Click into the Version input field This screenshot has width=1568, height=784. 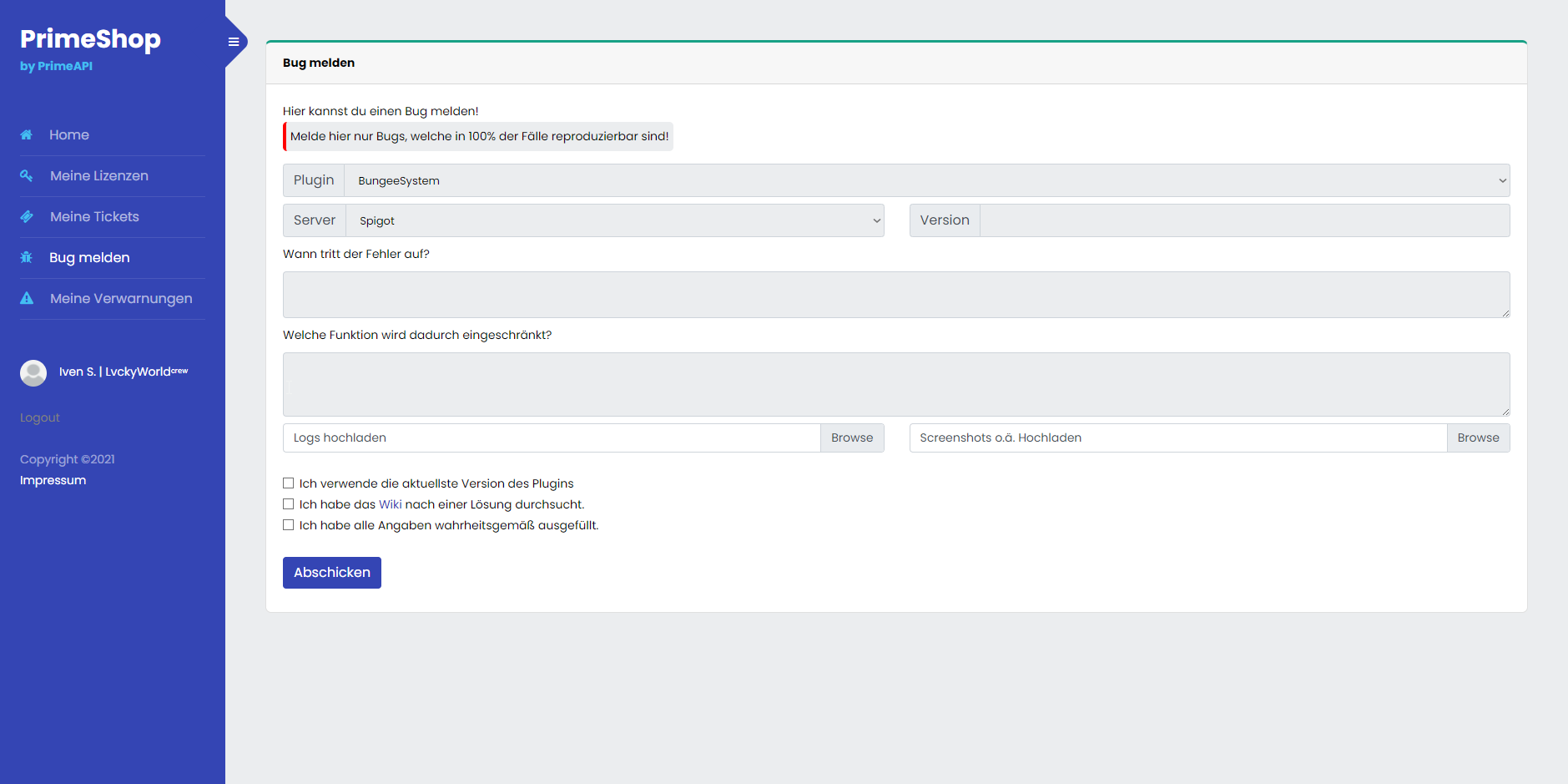1243,221
